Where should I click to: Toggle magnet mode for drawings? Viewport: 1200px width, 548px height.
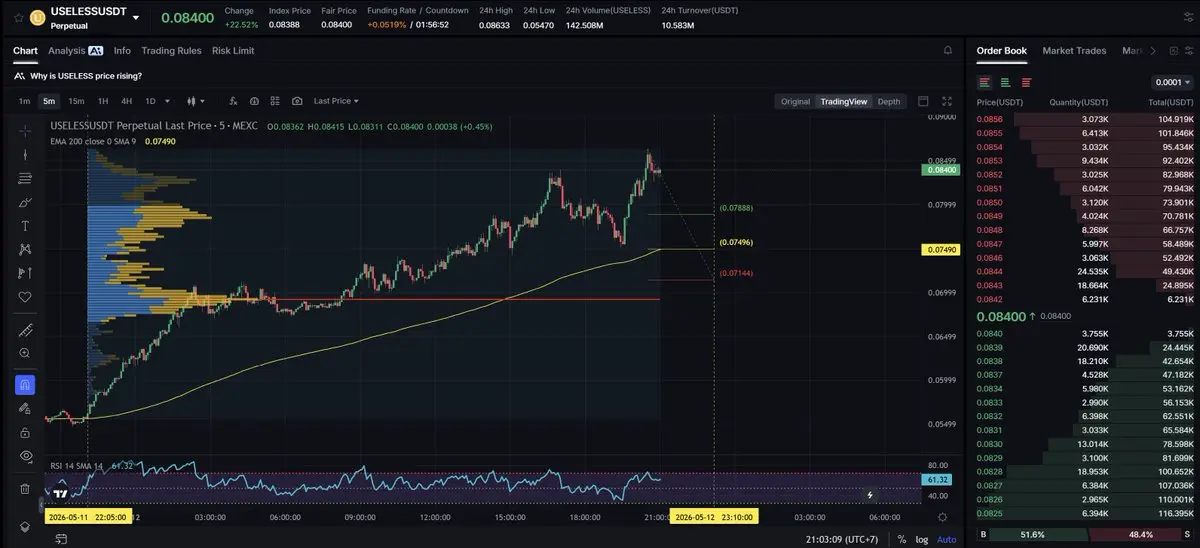pyautogui.click(x=25, y=384)
